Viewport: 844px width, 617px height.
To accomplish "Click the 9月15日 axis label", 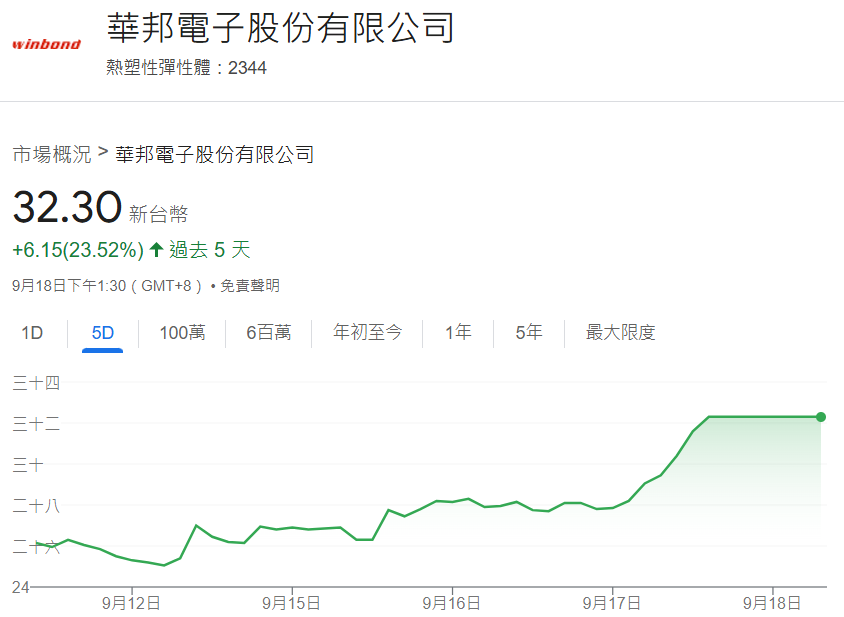I will (291, 603).
